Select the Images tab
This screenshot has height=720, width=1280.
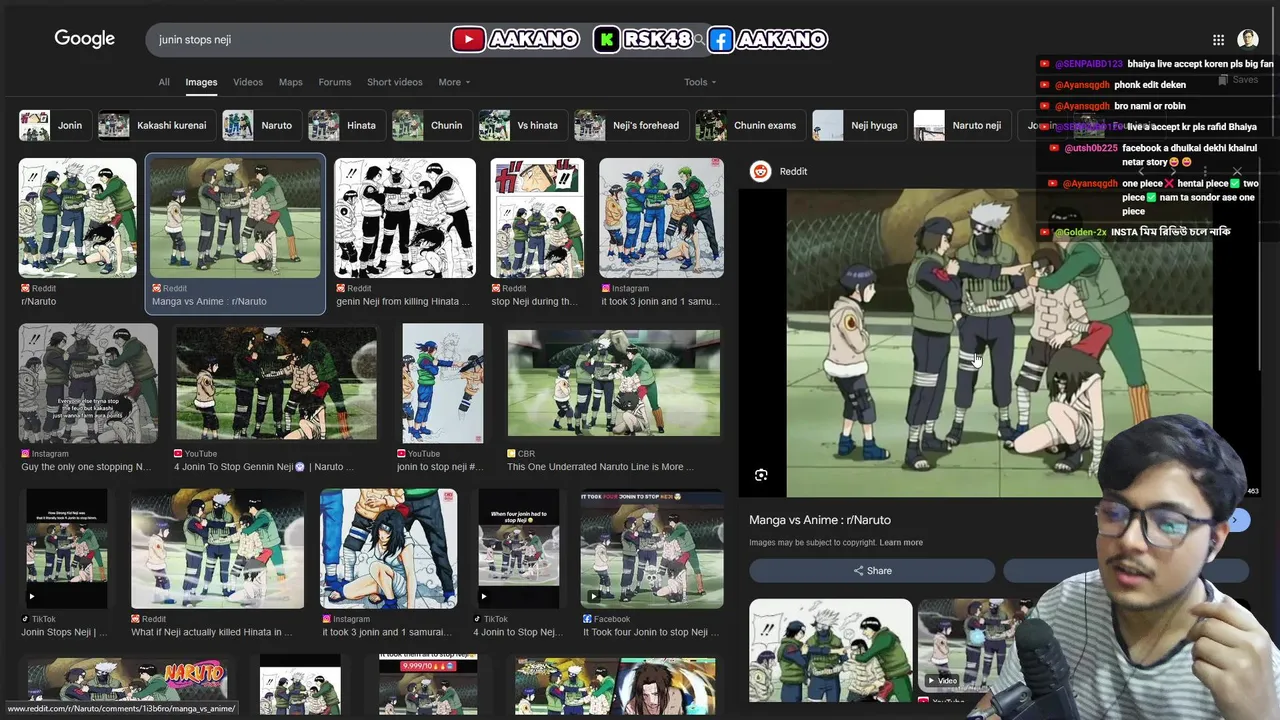click(x=201, y=82)
